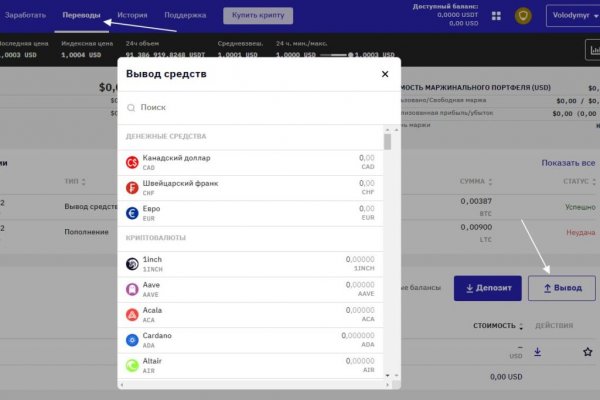Select the Acala ACA token icon

point(132,314)
